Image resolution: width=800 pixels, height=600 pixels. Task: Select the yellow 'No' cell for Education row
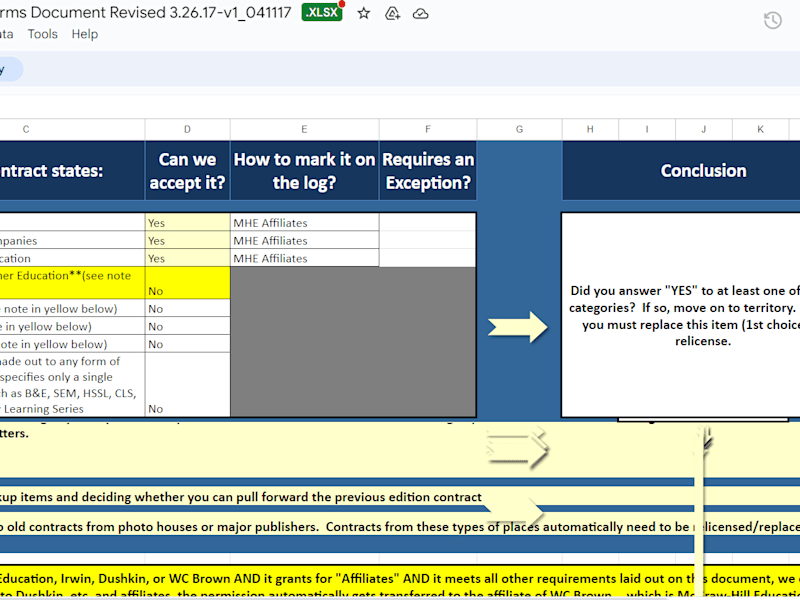click(x=187, y=283)
